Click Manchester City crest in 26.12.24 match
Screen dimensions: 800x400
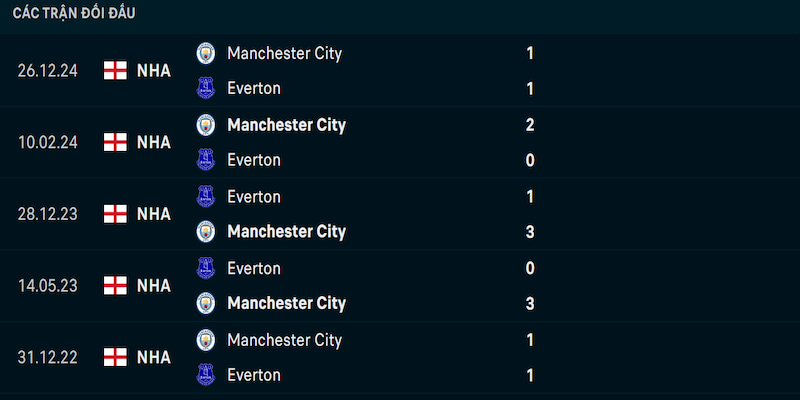(x=206, y=53)
